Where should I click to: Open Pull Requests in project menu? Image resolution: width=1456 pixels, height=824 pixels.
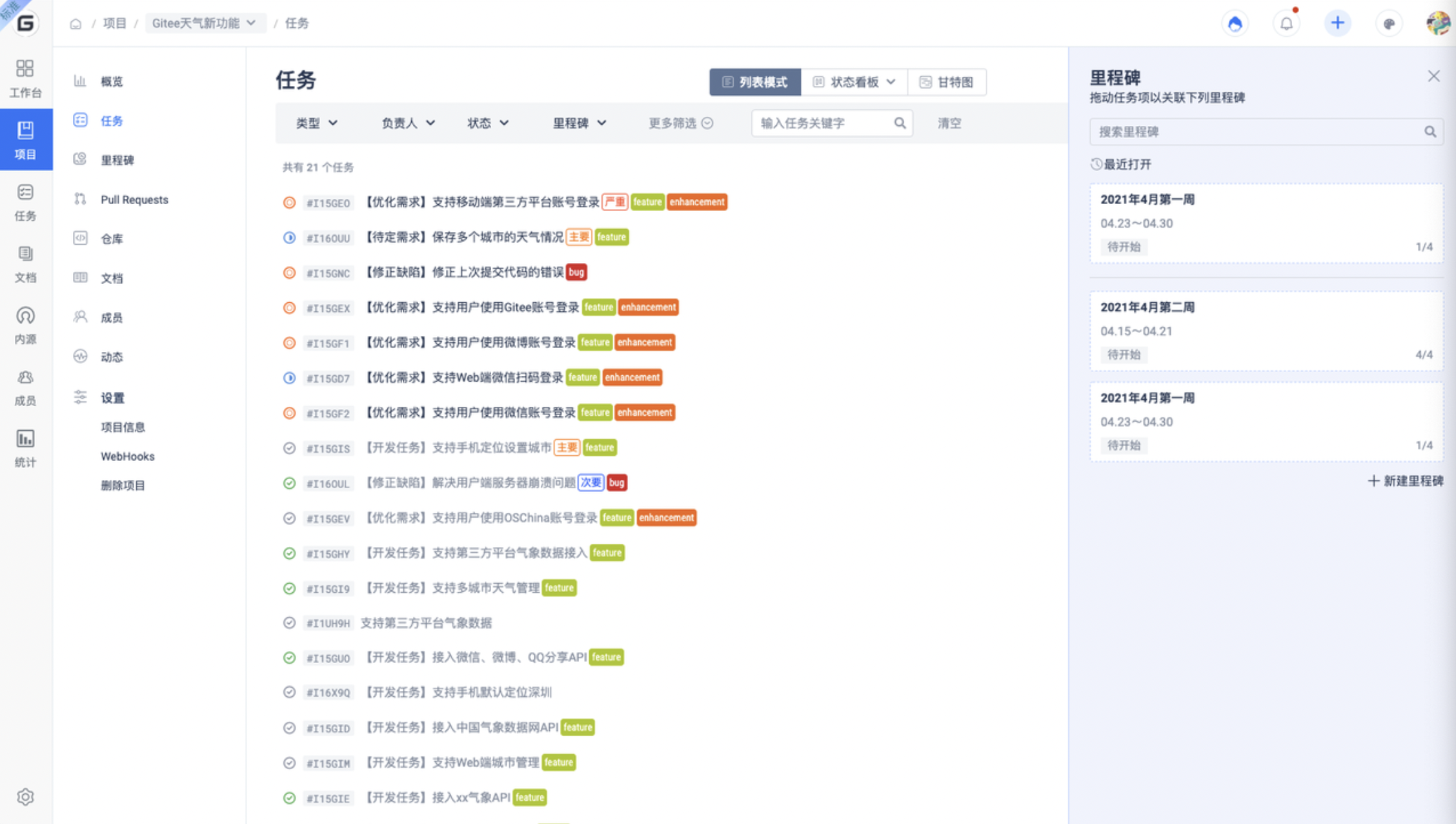tap(134, 200)
